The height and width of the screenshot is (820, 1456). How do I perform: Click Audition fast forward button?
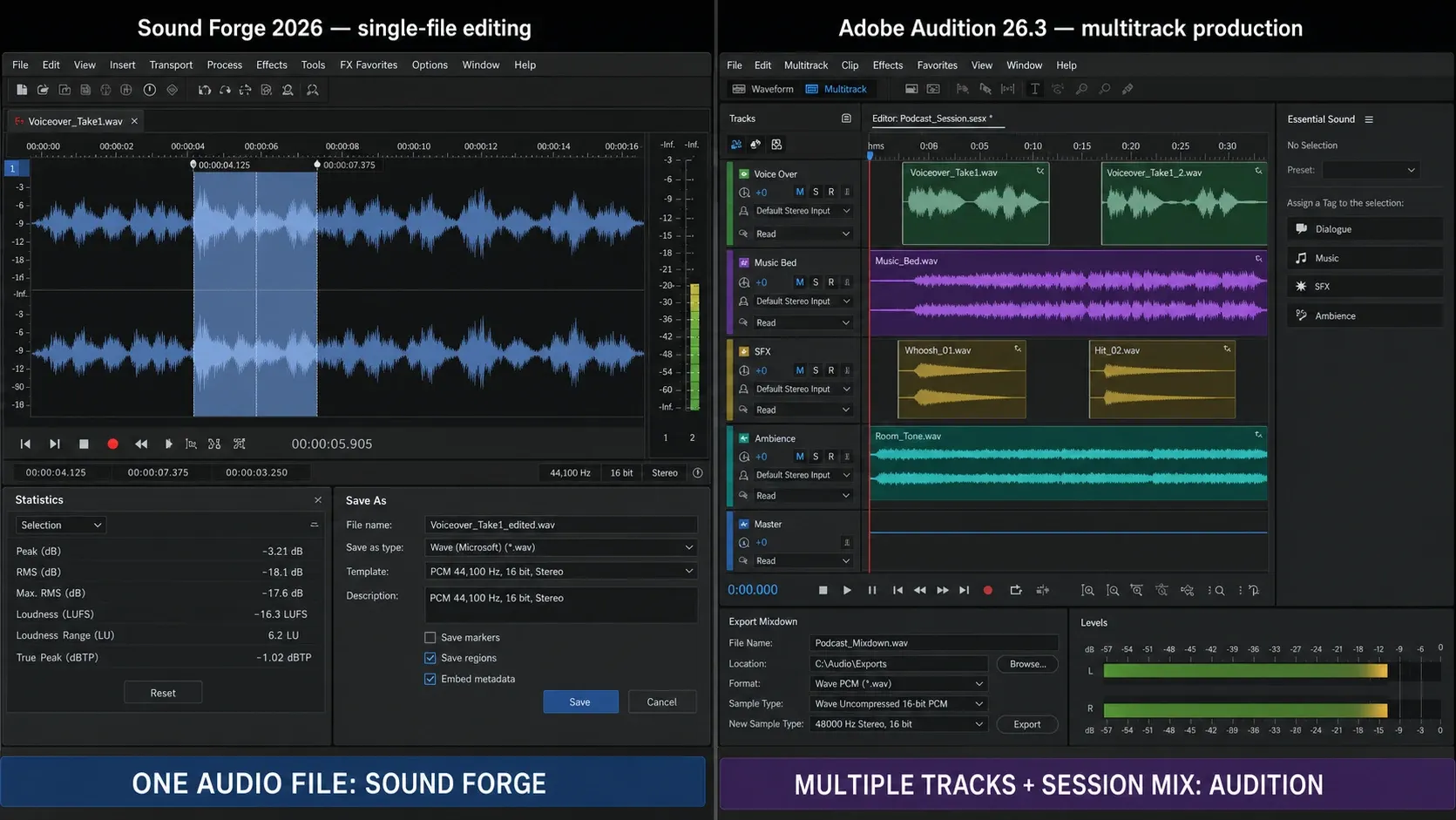click(943, 590)
